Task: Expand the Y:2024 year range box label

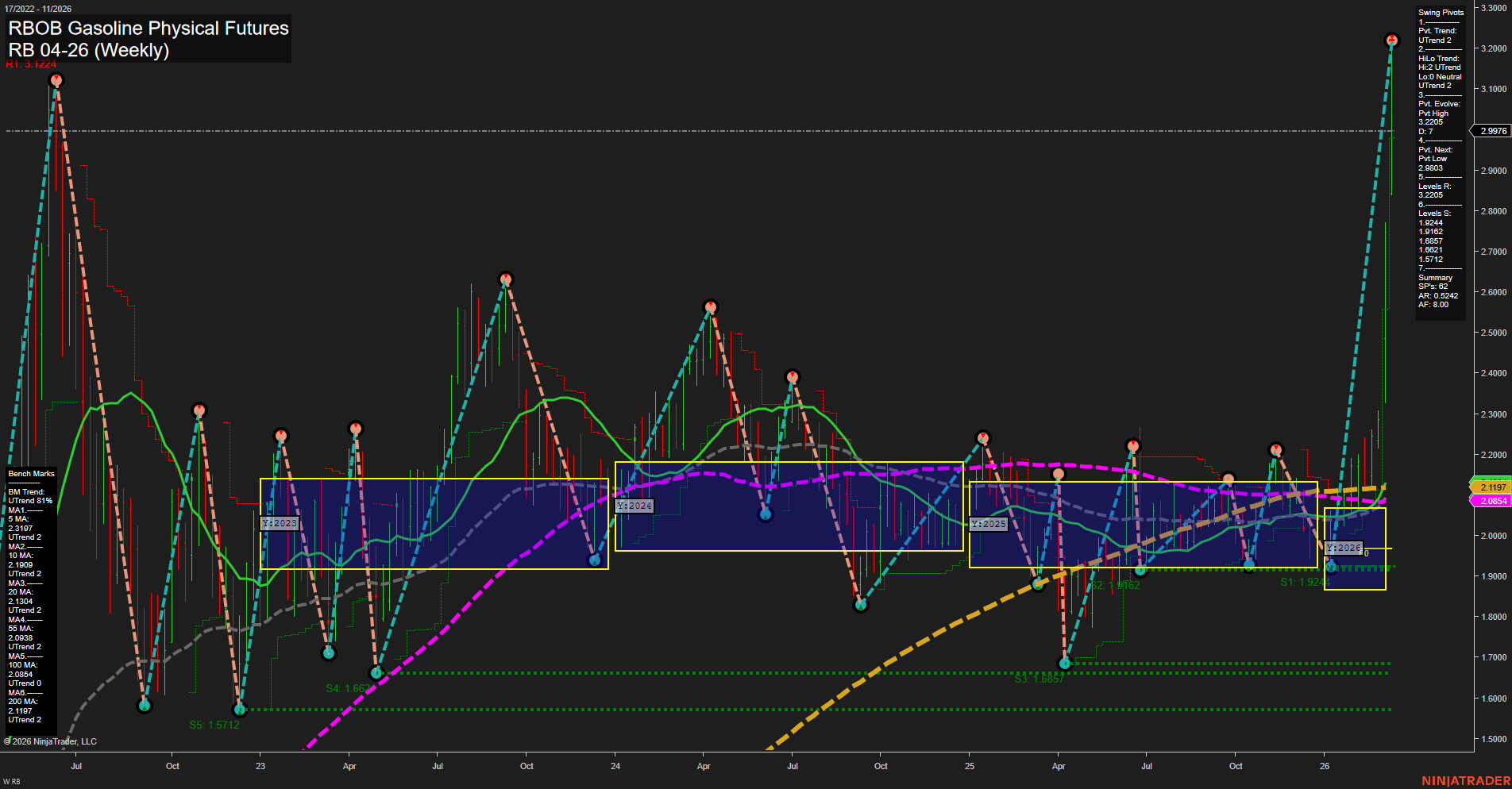Action: pos(634,506)
